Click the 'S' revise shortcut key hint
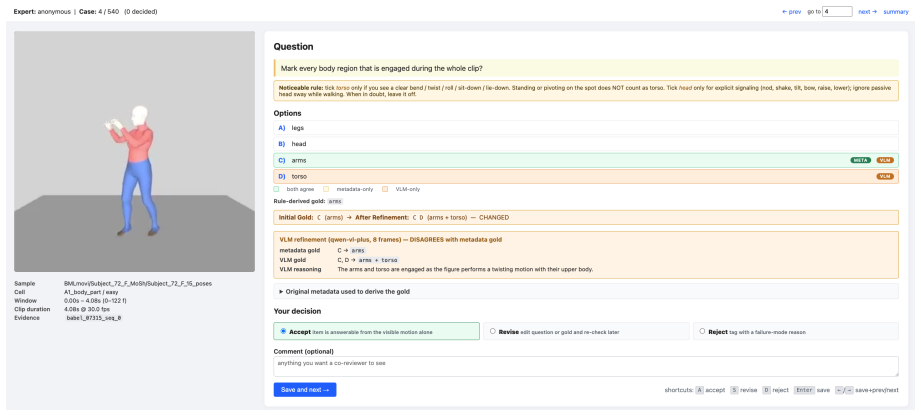Viewport: 921px width, 416px height. 734,390
